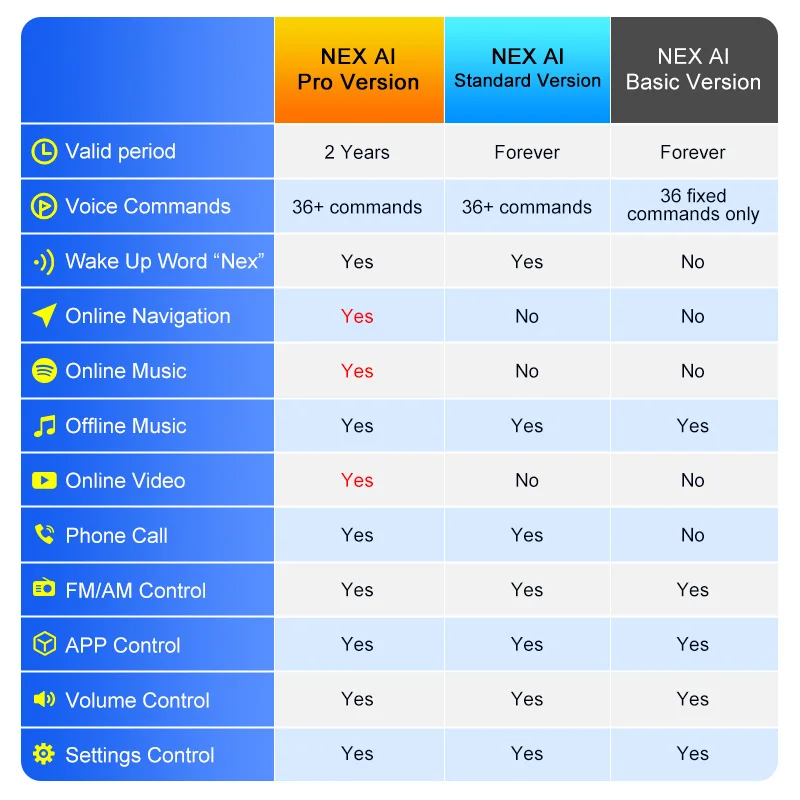The width and height of the screenshot is (800, 800).
Task: Click the Voice Commands play icon
Action: click(x=44, y=207)
